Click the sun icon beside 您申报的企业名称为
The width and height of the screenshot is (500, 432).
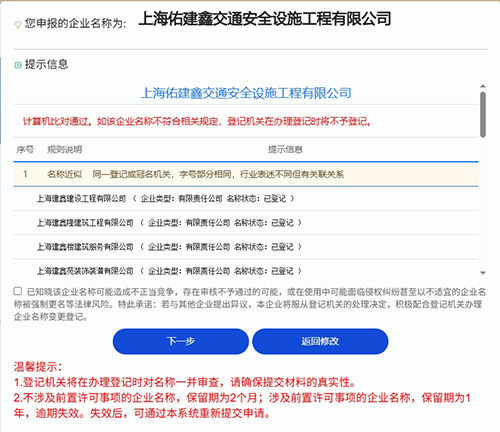click(x=17, y=24)
